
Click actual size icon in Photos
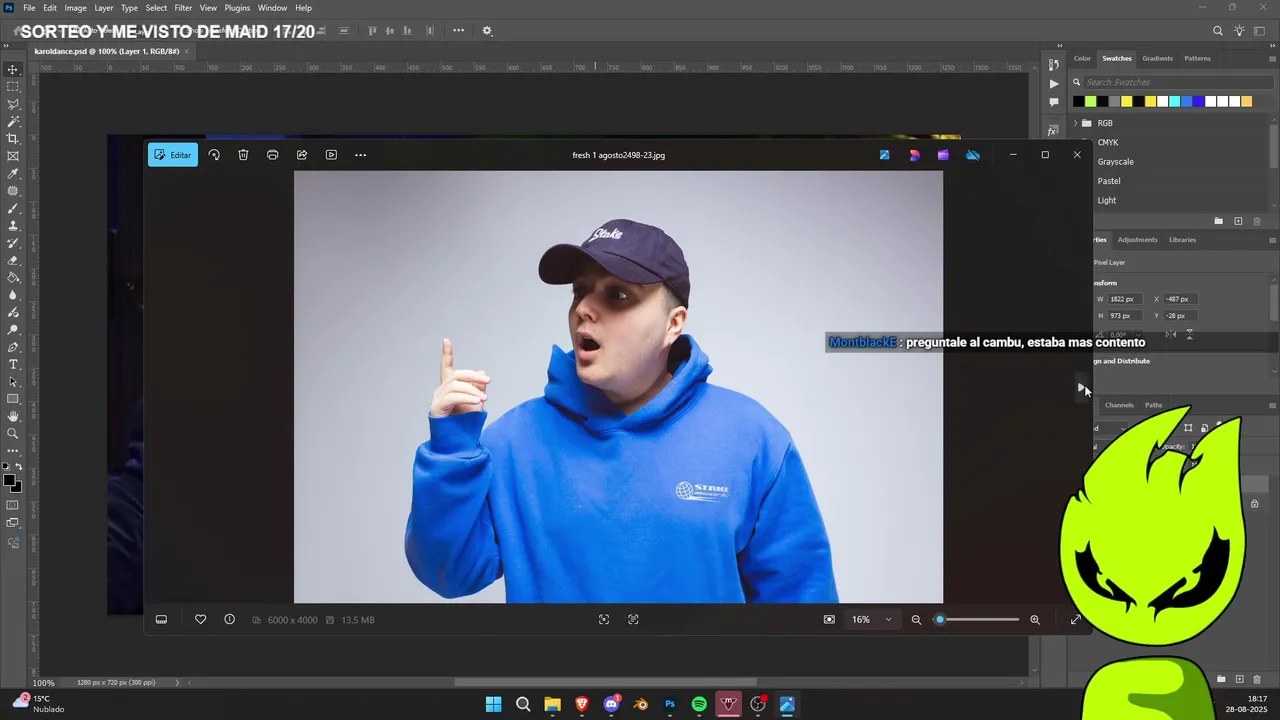633,620
